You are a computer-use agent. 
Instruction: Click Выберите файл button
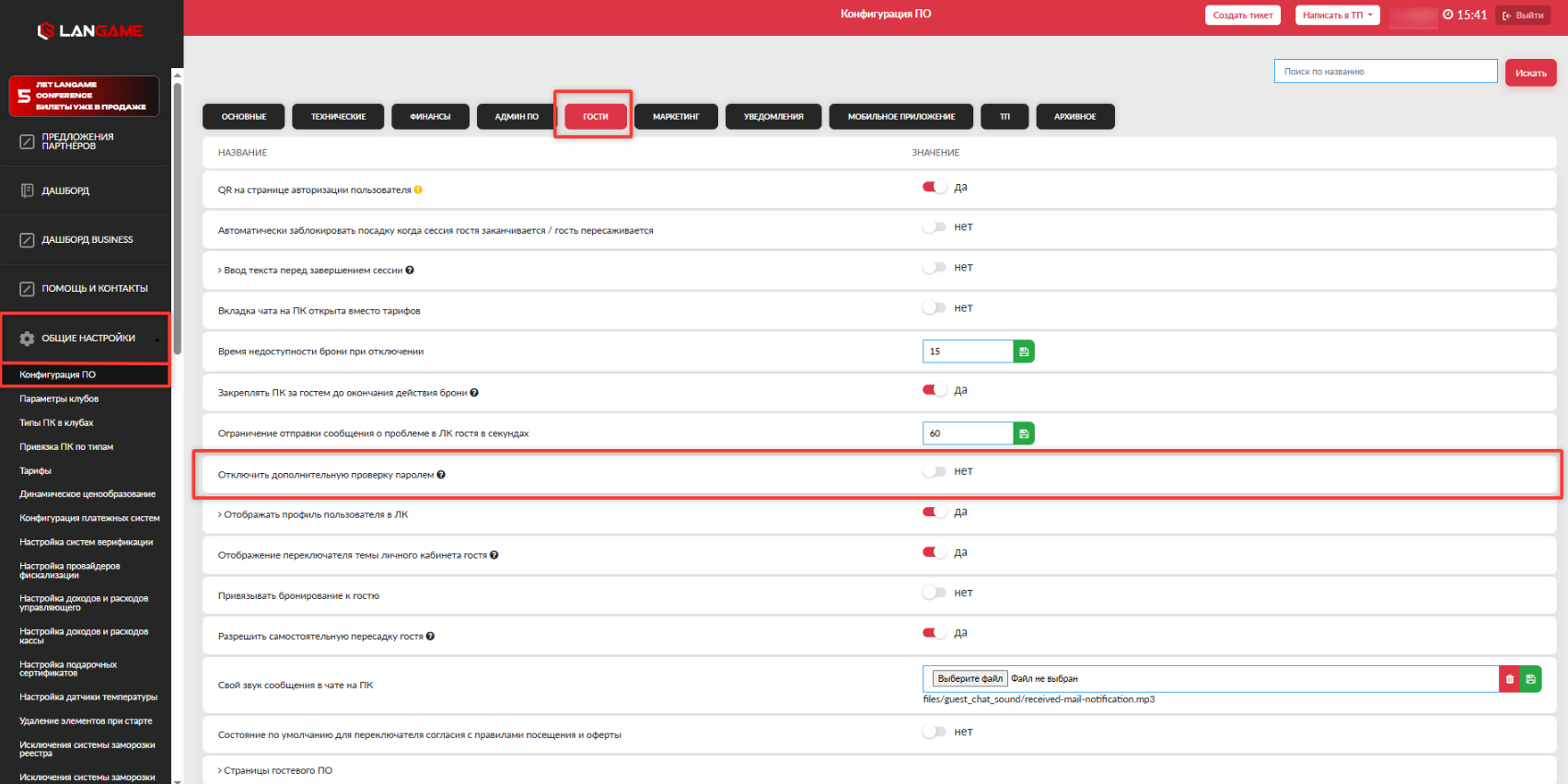pyautogui.click(x=970, y=679)
